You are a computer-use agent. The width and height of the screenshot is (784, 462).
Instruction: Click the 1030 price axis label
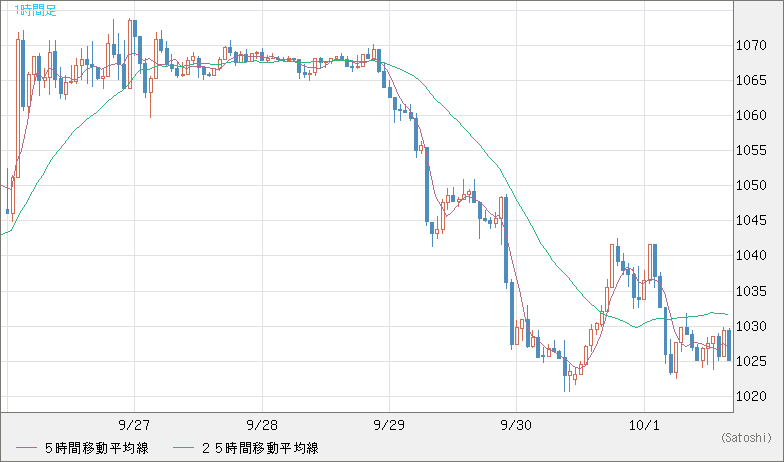pyautogui.click(x=751, y=326)
